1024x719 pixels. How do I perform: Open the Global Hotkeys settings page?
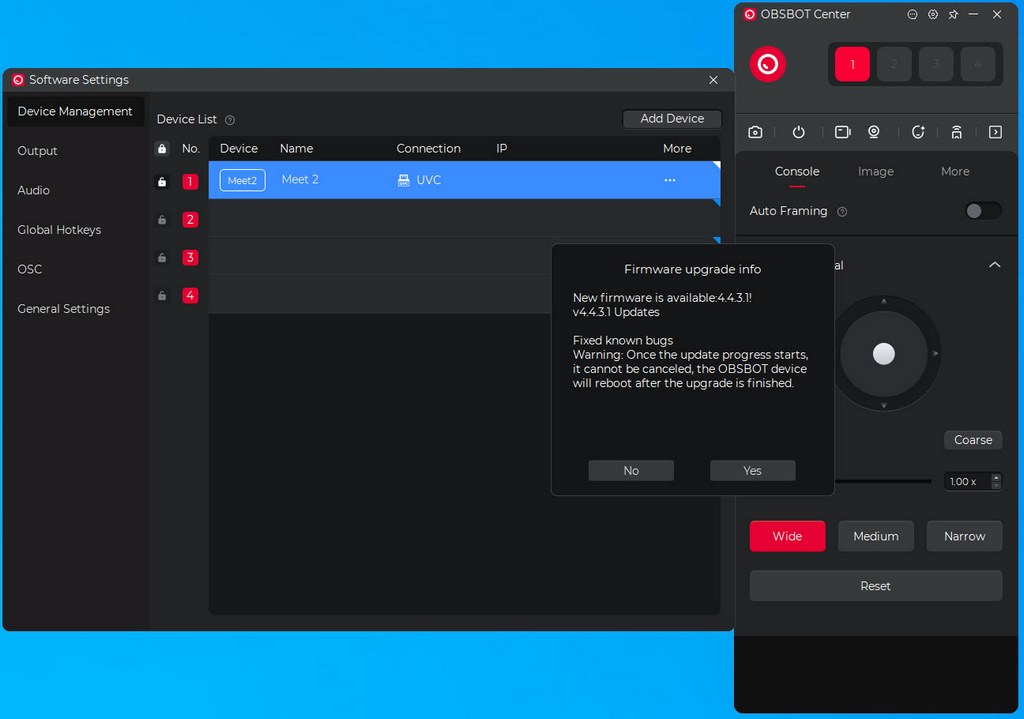pos(59,230)
